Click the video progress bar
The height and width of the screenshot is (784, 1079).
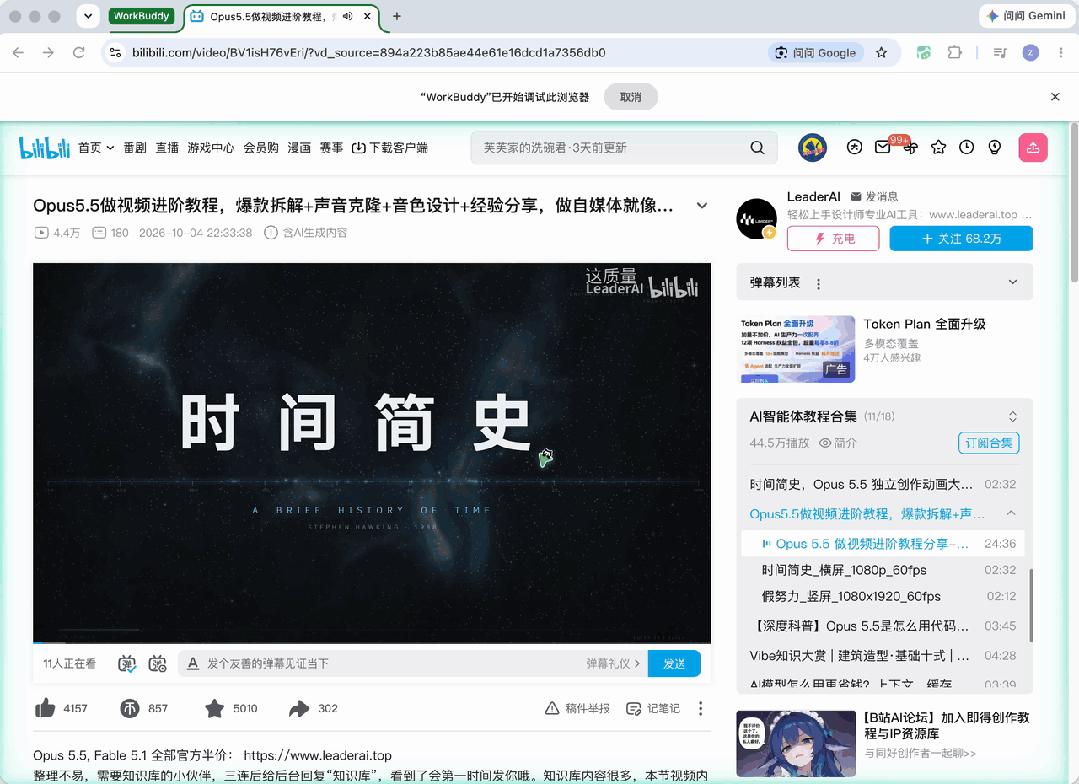(x=372, y=642)
